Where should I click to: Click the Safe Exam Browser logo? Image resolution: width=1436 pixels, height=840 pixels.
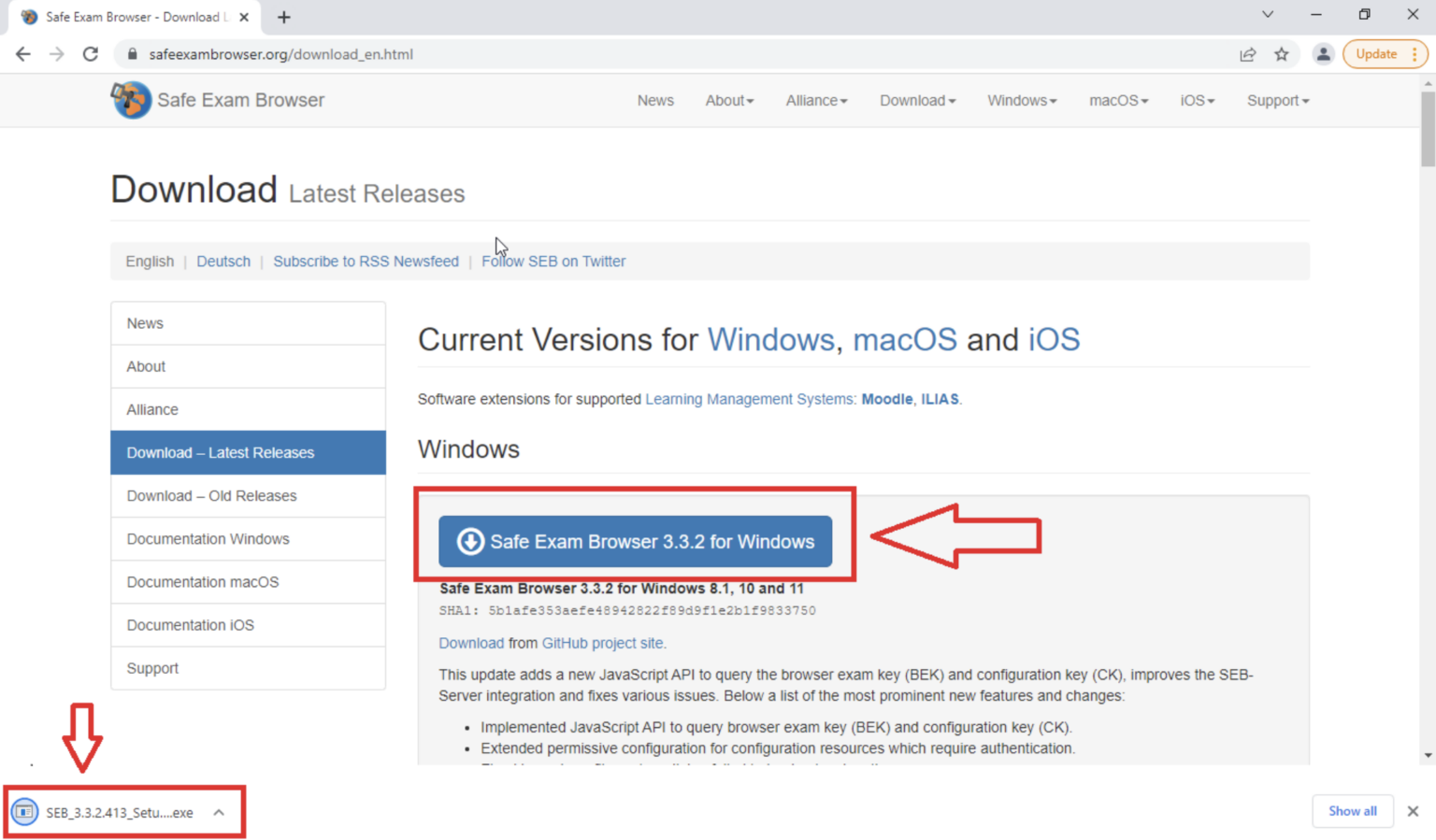pyautogui.click(x=131, y=100)
